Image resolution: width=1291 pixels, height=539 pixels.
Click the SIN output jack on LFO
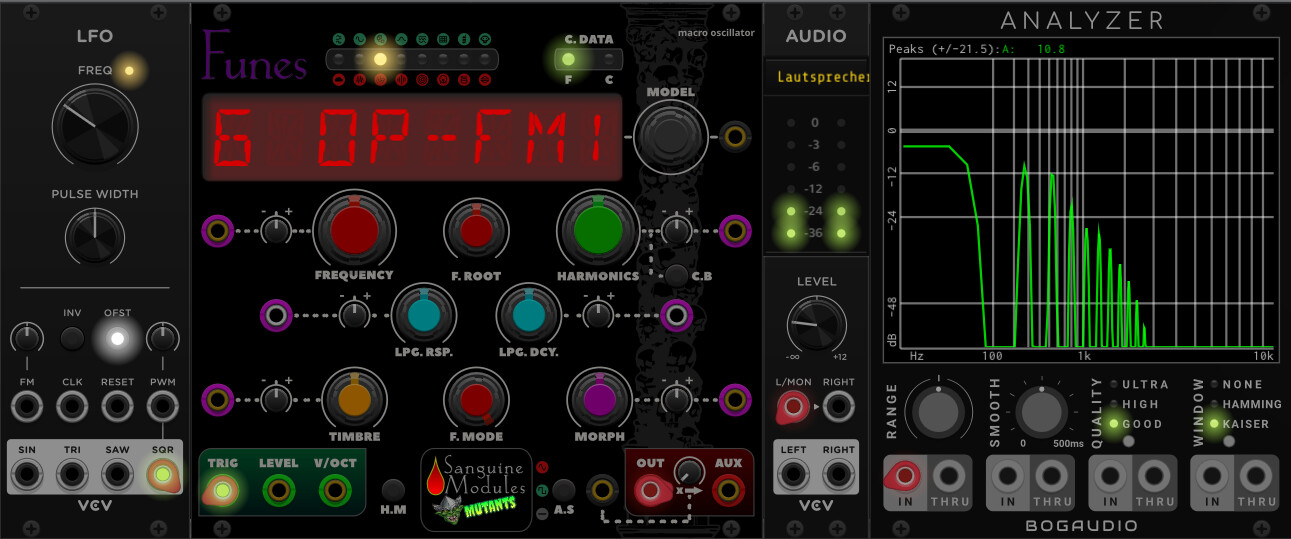[26, 474]
